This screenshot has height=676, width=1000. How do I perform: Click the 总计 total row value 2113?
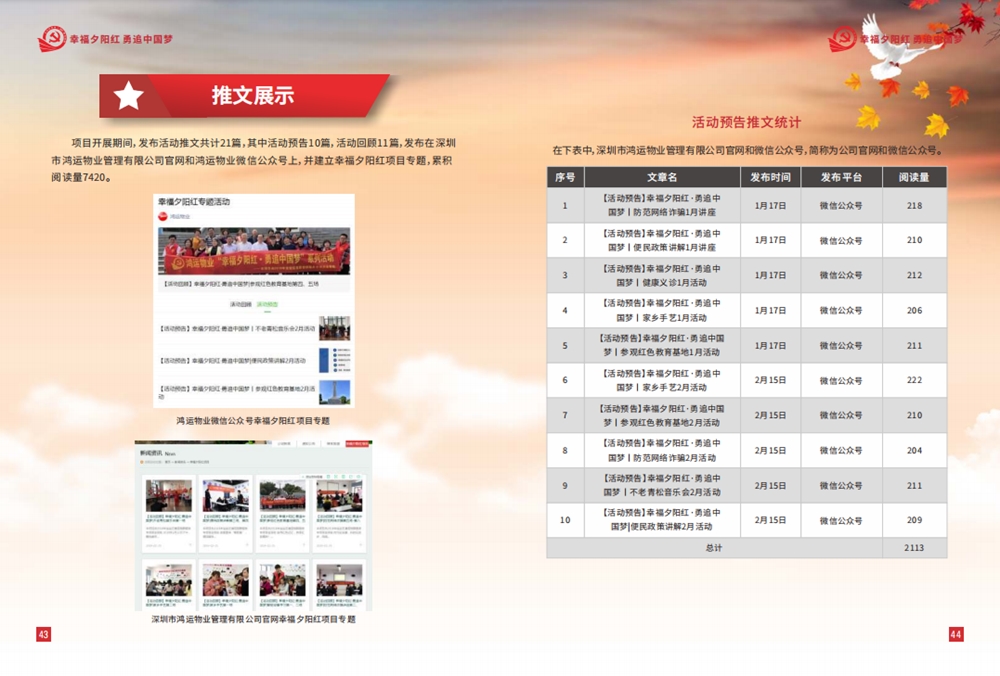click(914, 548)
